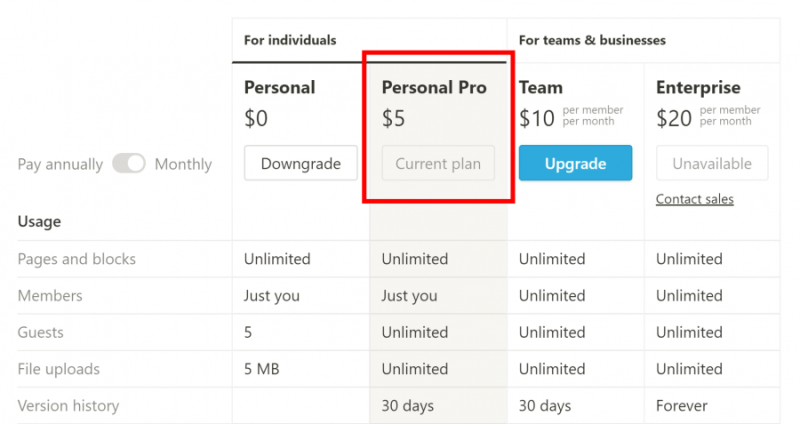Click the File uploads row label
The image size is (800, 424).
(x=59, y=369)
